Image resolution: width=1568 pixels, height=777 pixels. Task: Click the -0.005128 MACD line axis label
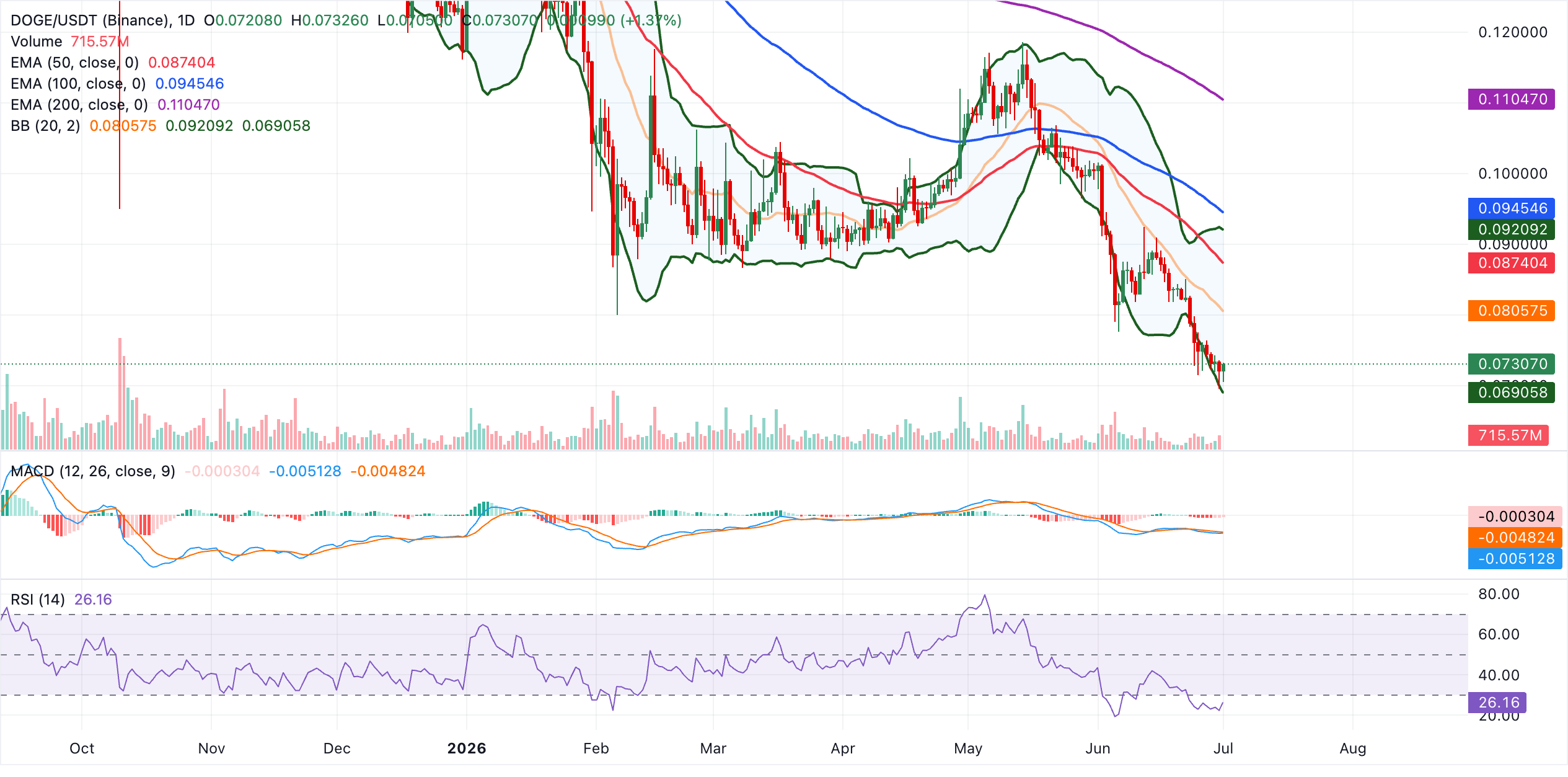tap(1515, 559)
